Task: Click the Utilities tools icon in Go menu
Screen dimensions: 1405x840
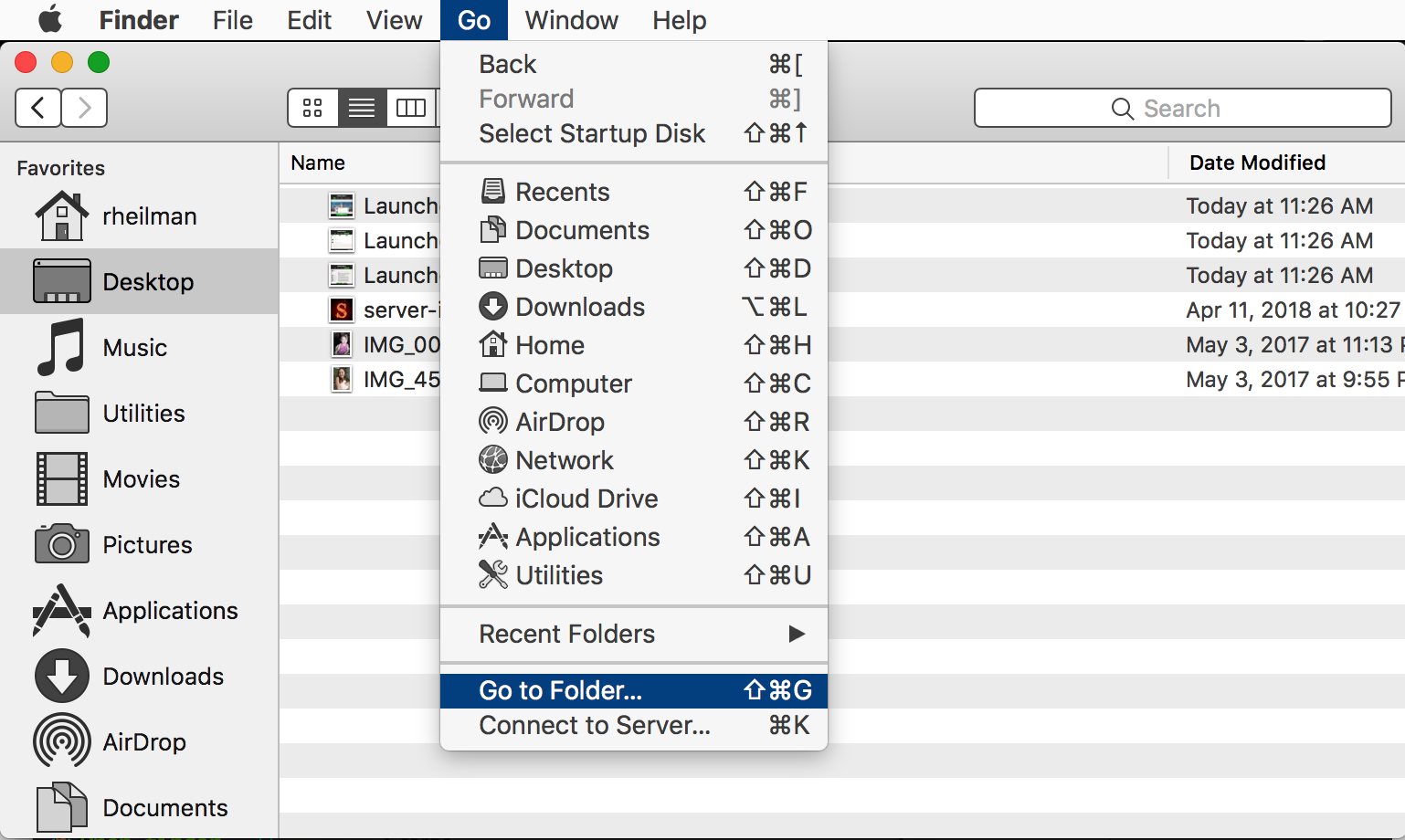Action: 493,574
